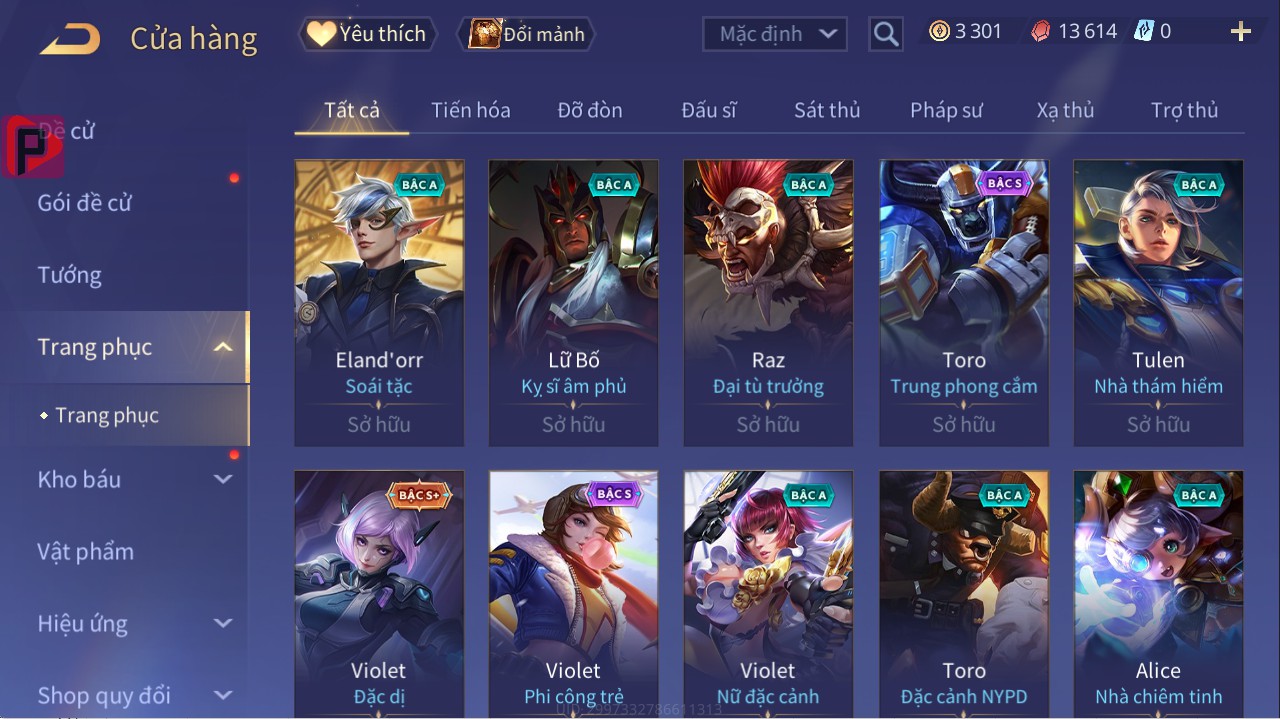This screenshot has height=719, width=1280.
Task: Expand the Shop quy đổi section
Action: point(223,695)
